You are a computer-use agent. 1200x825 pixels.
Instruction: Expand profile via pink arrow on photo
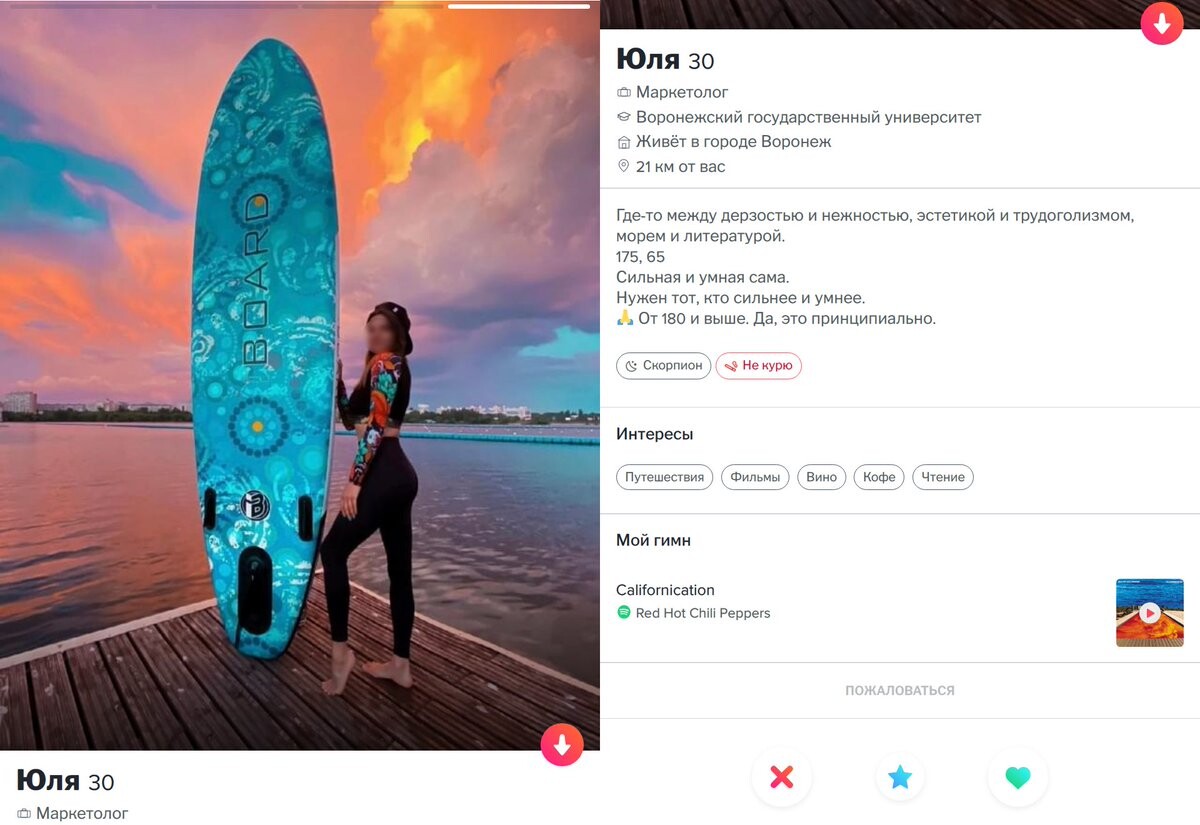(561, 745)
